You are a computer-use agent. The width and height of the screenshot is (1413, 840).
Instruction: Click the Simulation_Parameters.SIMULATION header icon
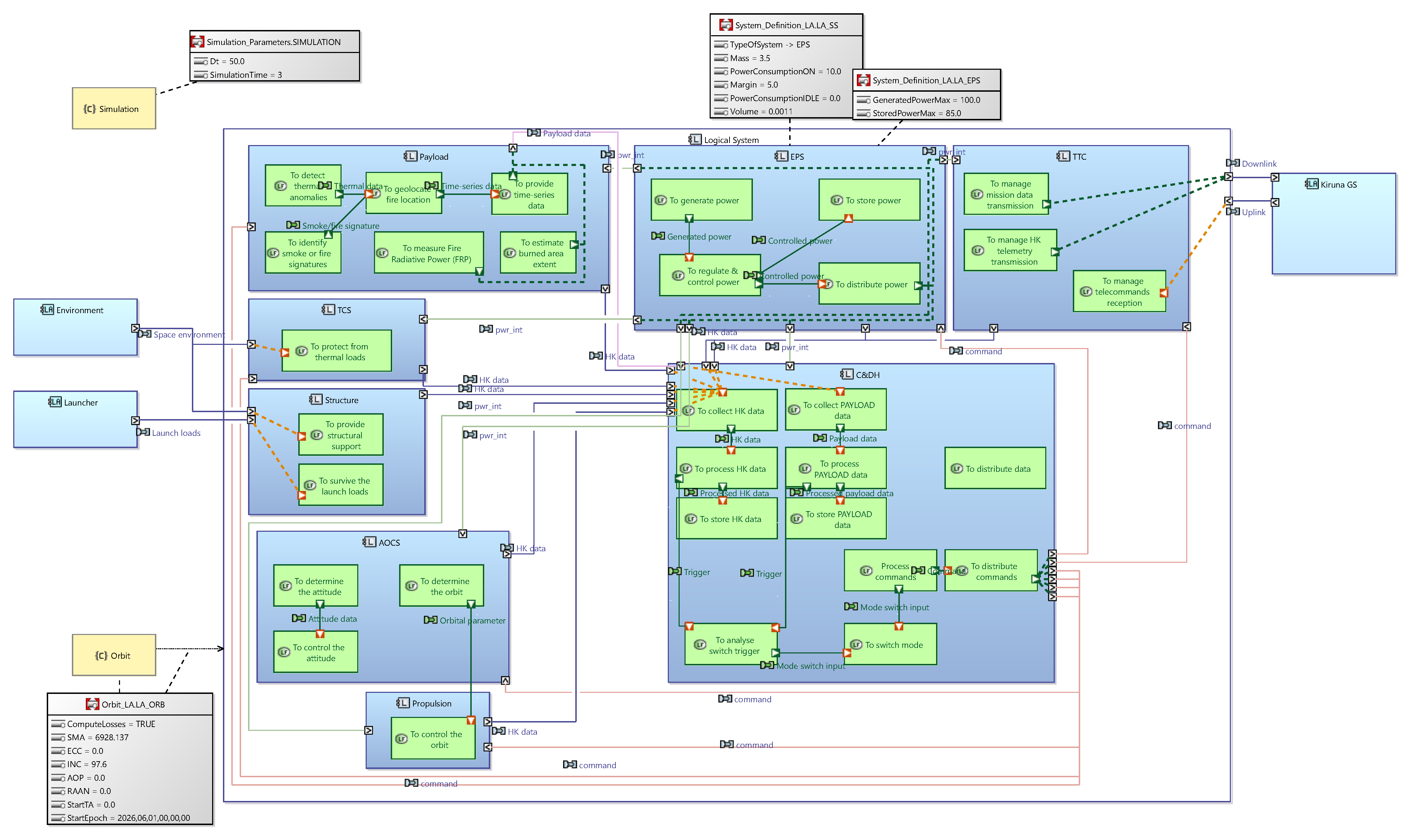click(198, 42)
